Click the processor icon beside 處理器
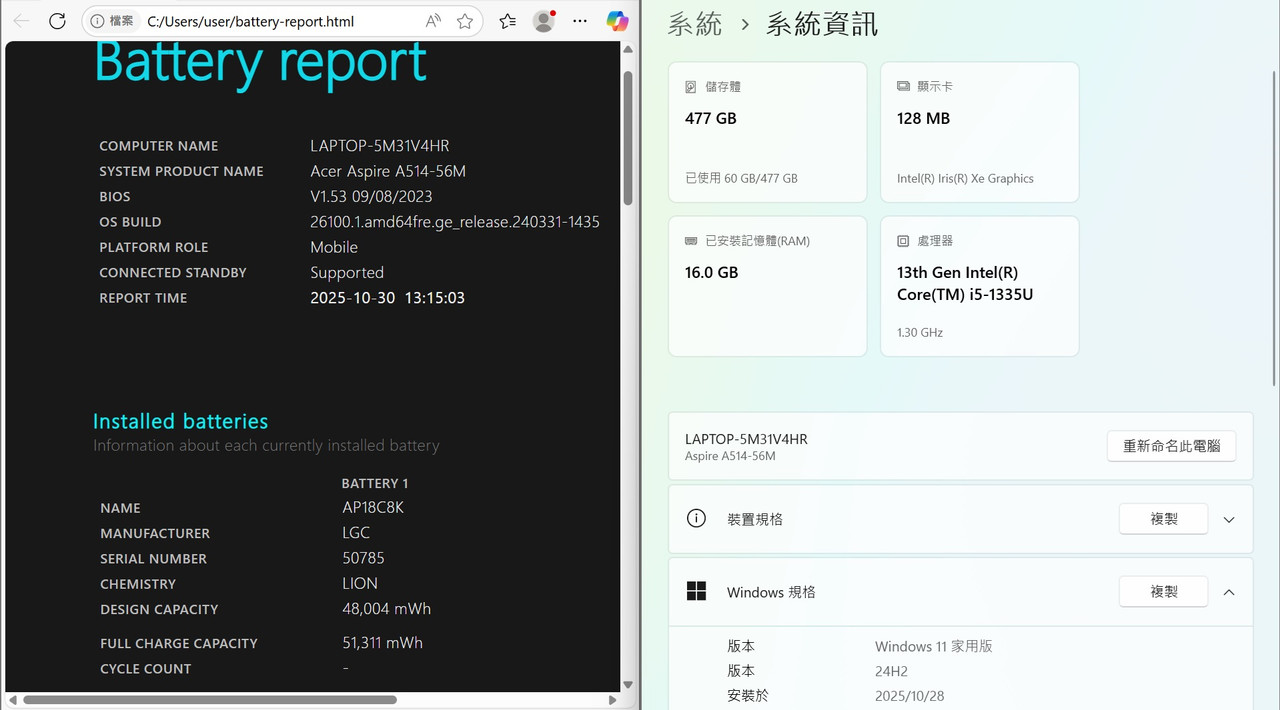1280x710 pixels. (x=903, y=241)
